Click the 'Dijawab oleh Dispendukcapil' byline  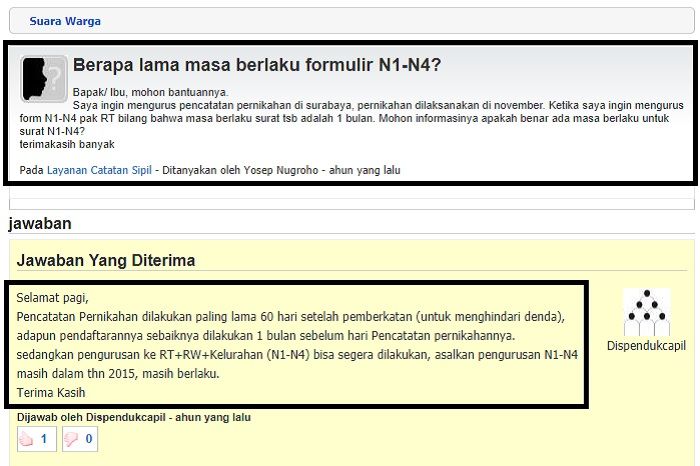(x=88, y=417)
